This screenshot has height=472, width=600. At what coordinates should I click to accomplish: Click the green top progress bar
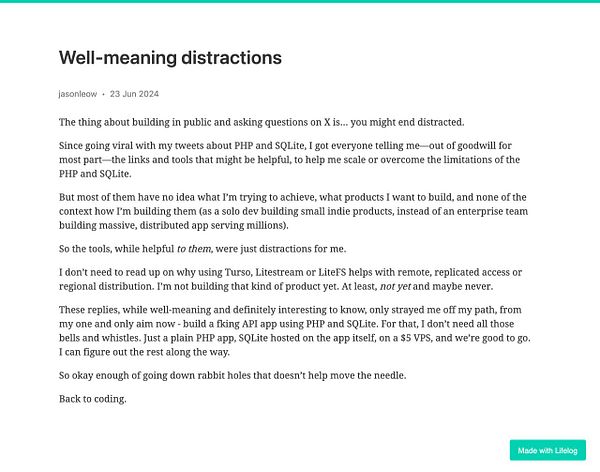(300, 1)
